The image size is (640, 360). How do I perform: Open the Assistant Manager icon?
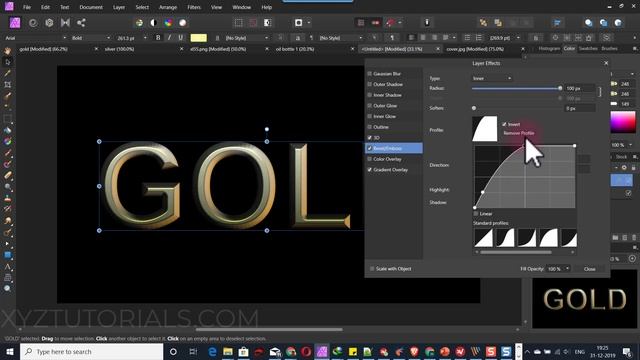point(427,23)
